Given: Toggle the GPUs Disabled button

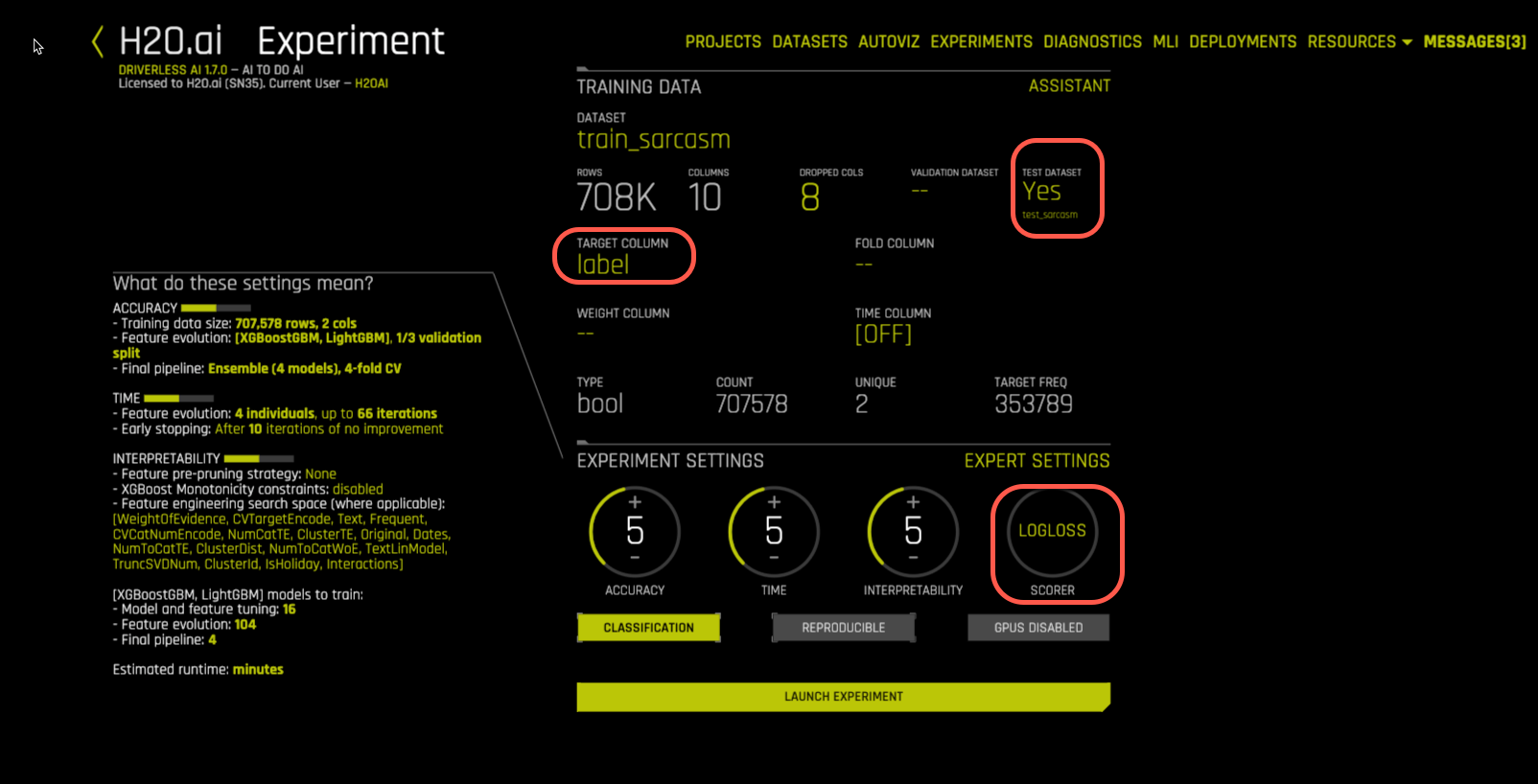Looking at the screenshot, I should [x=1038, y=628].
